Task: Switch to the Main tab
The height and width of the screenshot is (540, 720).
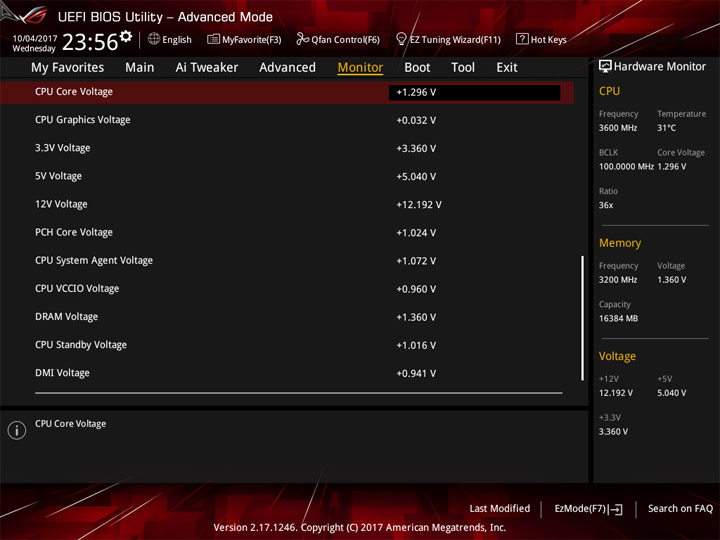Action: point(140,68)
